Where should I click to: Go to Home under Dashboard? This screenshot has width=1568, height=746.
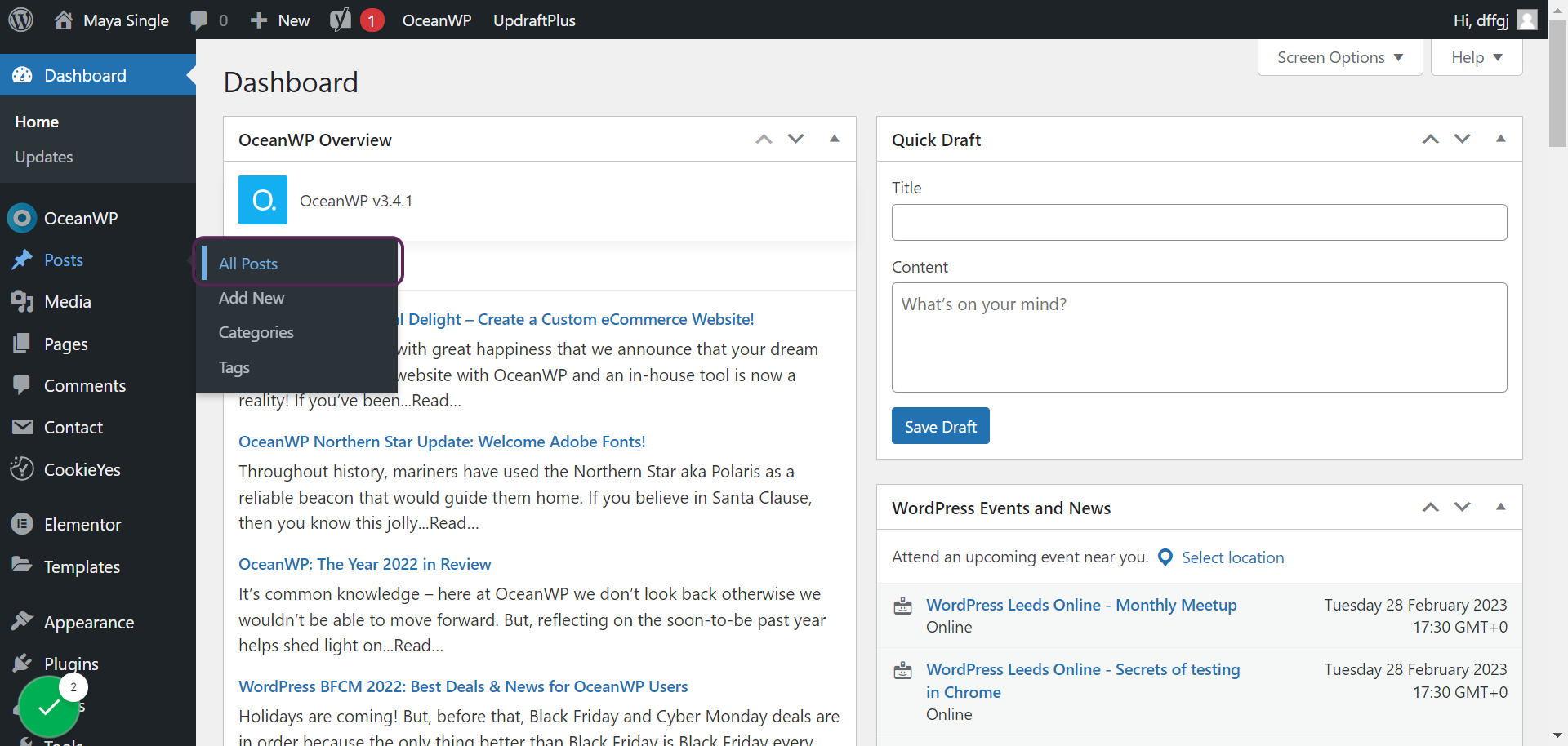click(x=37, y=122)
